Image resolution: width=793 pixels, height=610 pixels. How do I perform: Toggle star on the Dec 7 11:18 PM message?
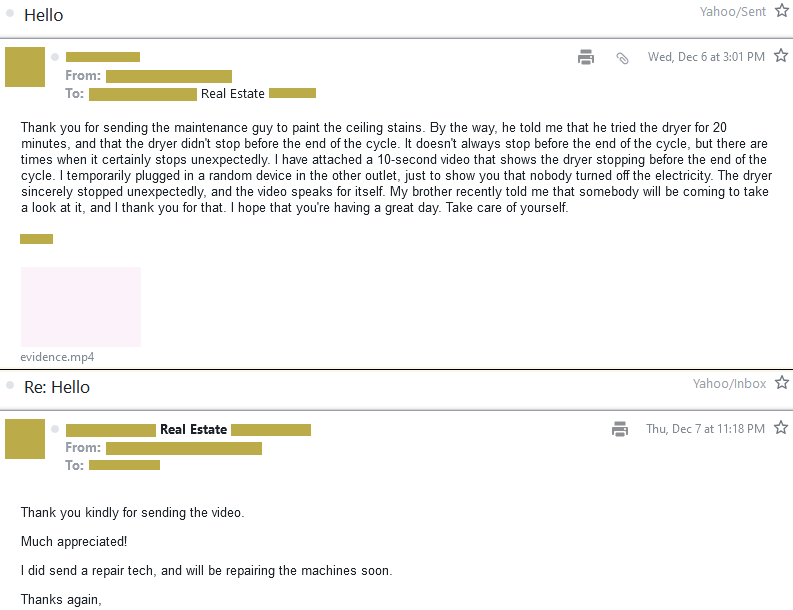[781, 428]
